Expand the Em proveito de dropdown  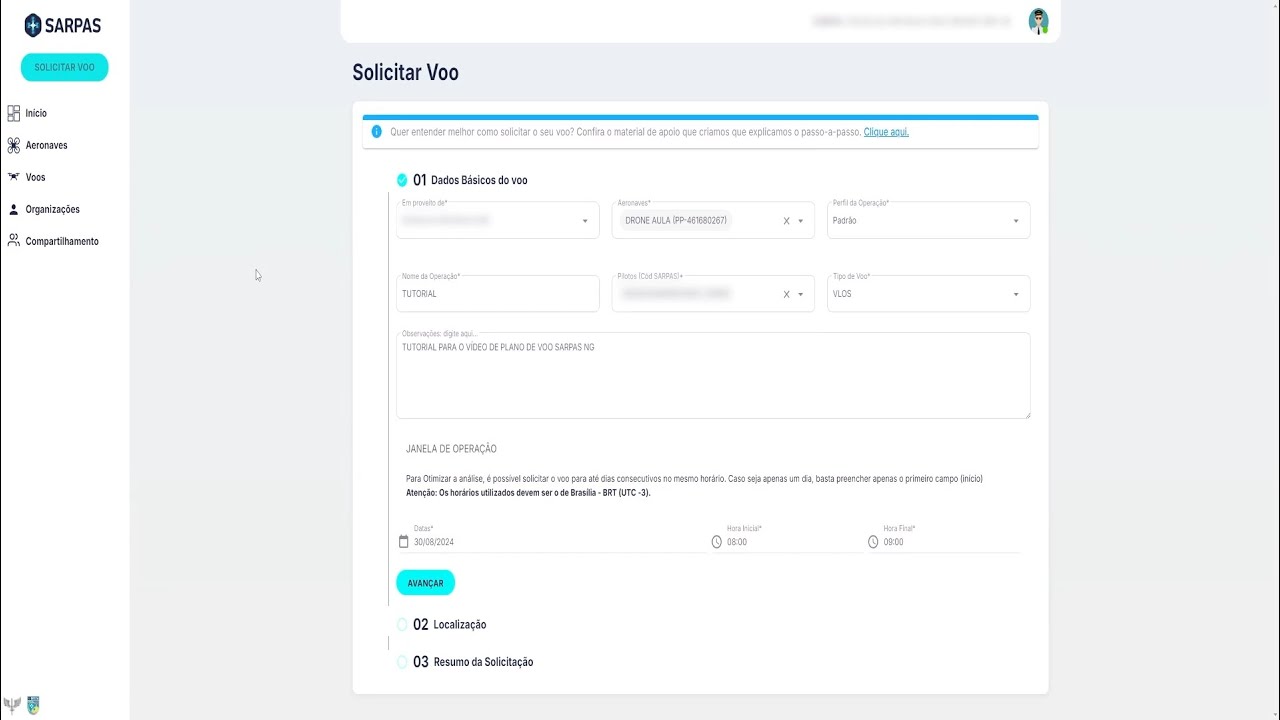tap(585, 221)
